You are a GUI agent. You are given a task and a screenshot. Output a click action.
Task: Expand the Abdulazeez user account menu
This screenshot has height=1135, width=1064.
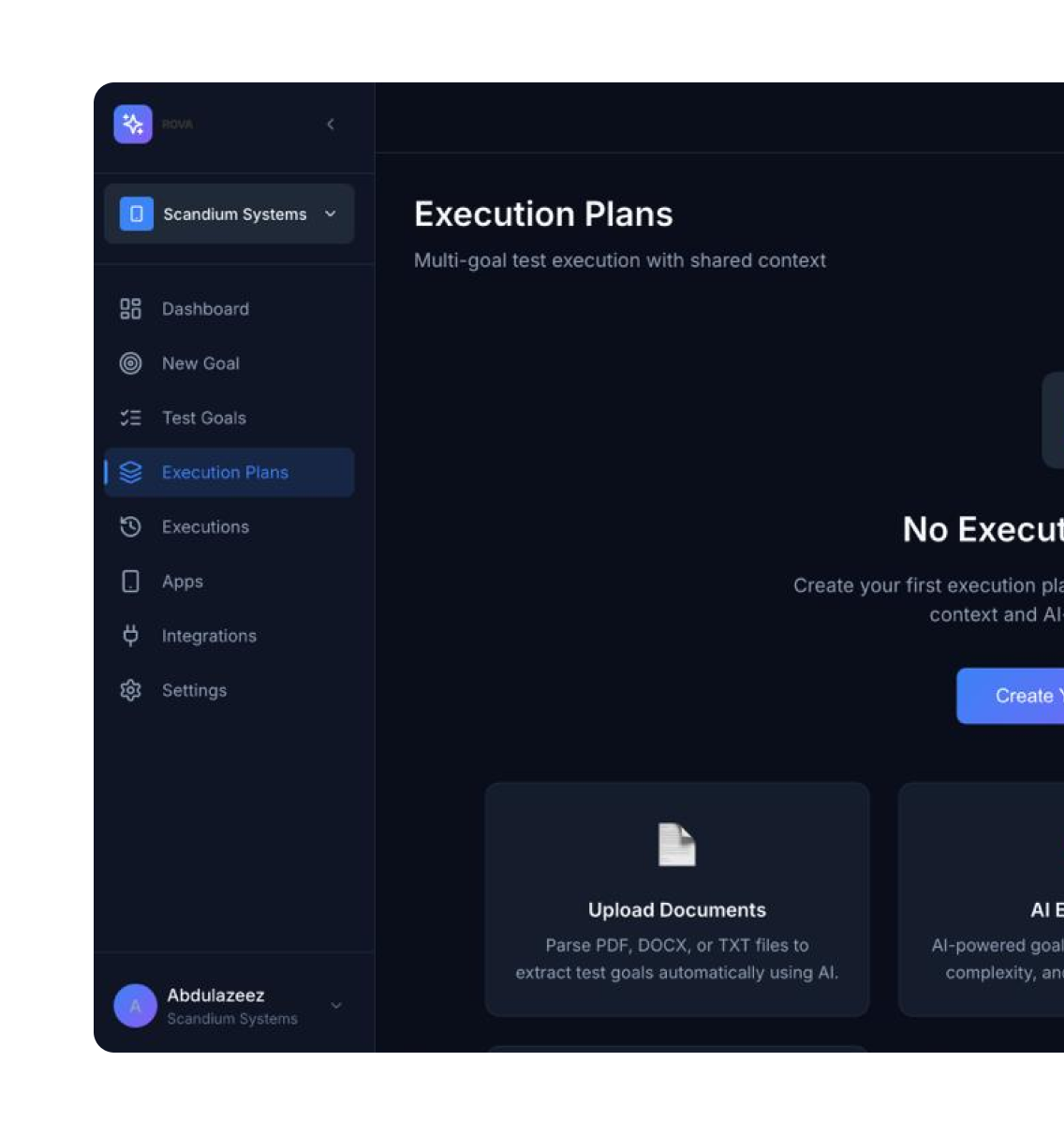[335, 1006]
